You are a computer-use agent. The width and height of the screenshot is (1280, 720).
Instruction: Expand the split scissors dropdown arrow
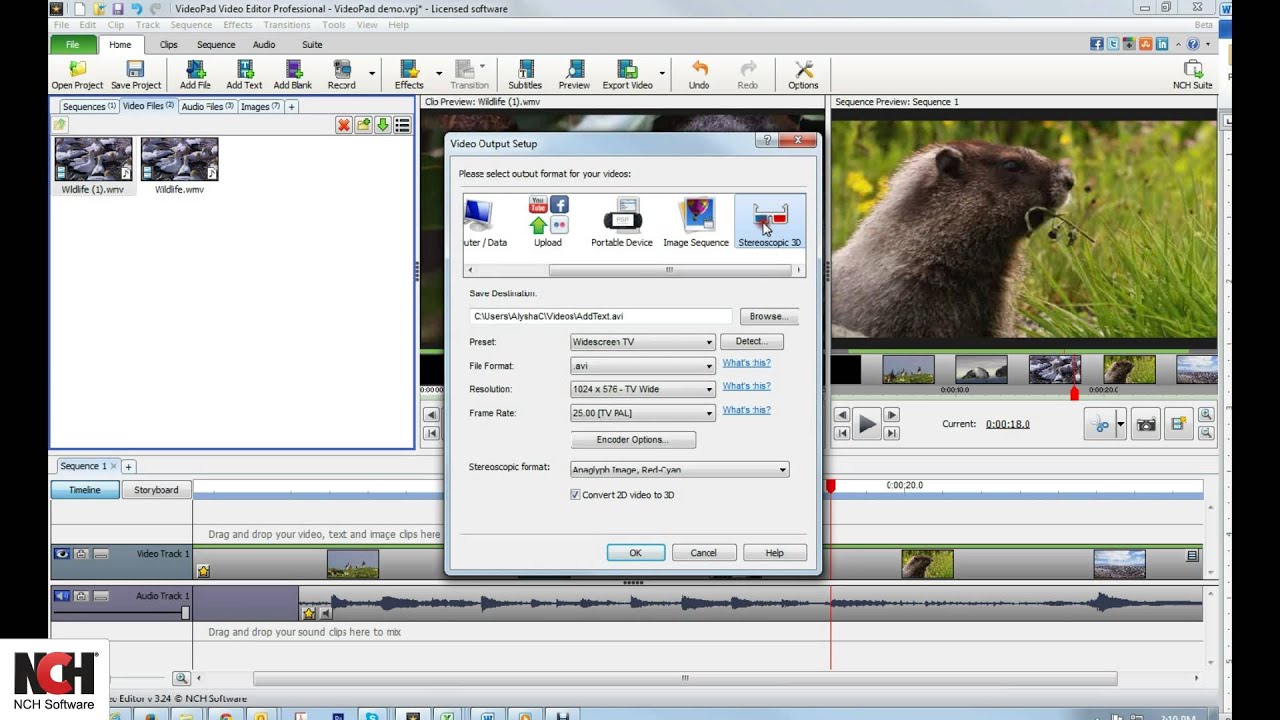1121,424
